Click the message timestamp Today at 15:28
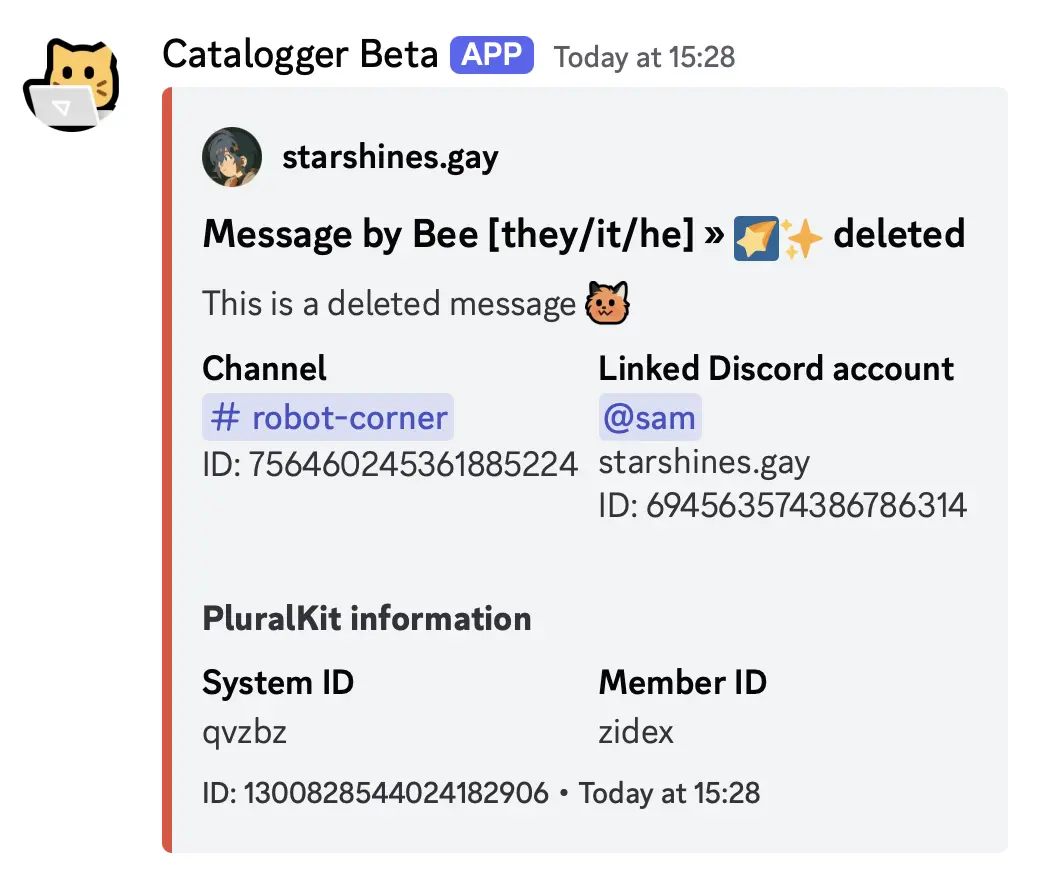This screenshot has width=1045, height=884. (x=645, y=56)
